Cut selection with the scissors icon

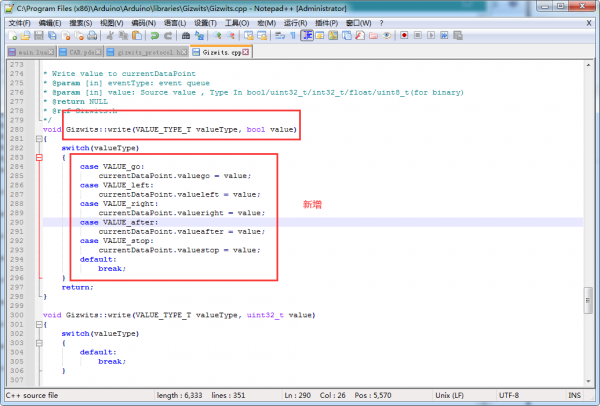pyautogui.click(x=110, y=36)
